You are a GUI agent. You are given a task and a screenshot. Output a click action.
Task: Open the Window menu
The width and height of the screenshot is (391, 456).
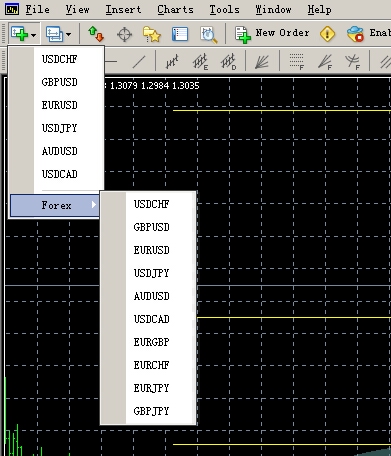point(273,9)
